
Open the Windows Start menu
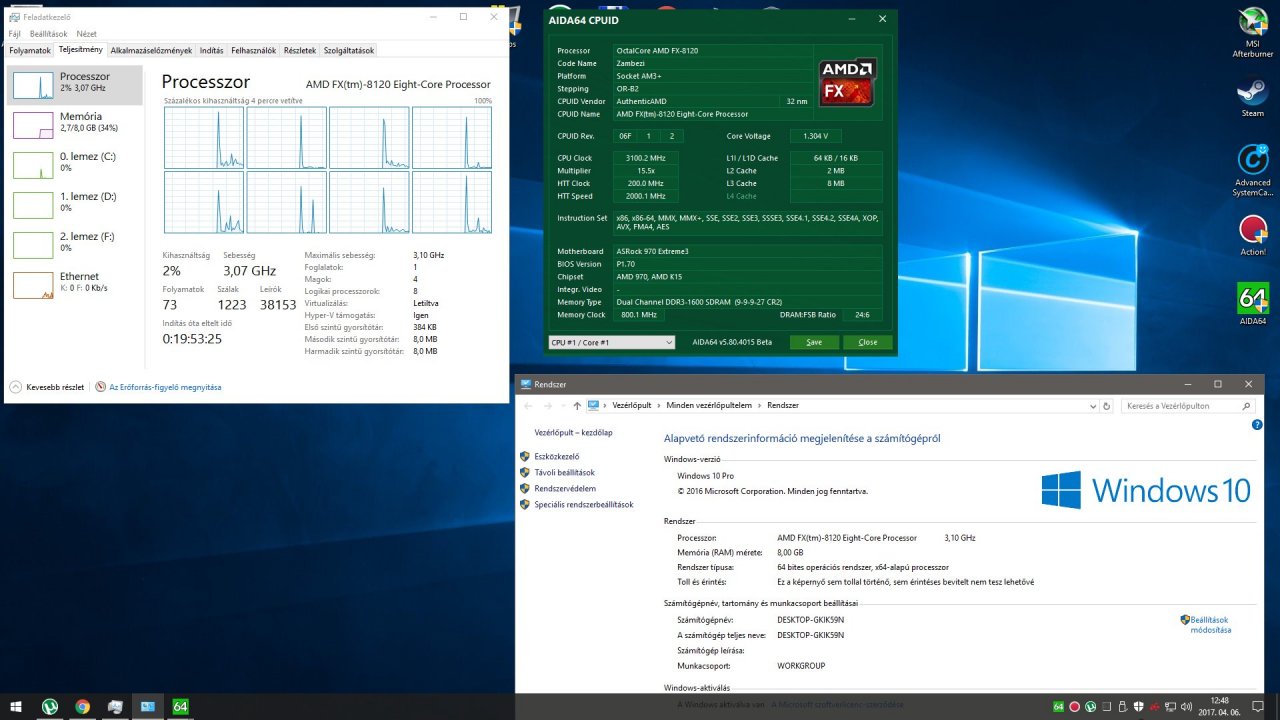point(17,707)
